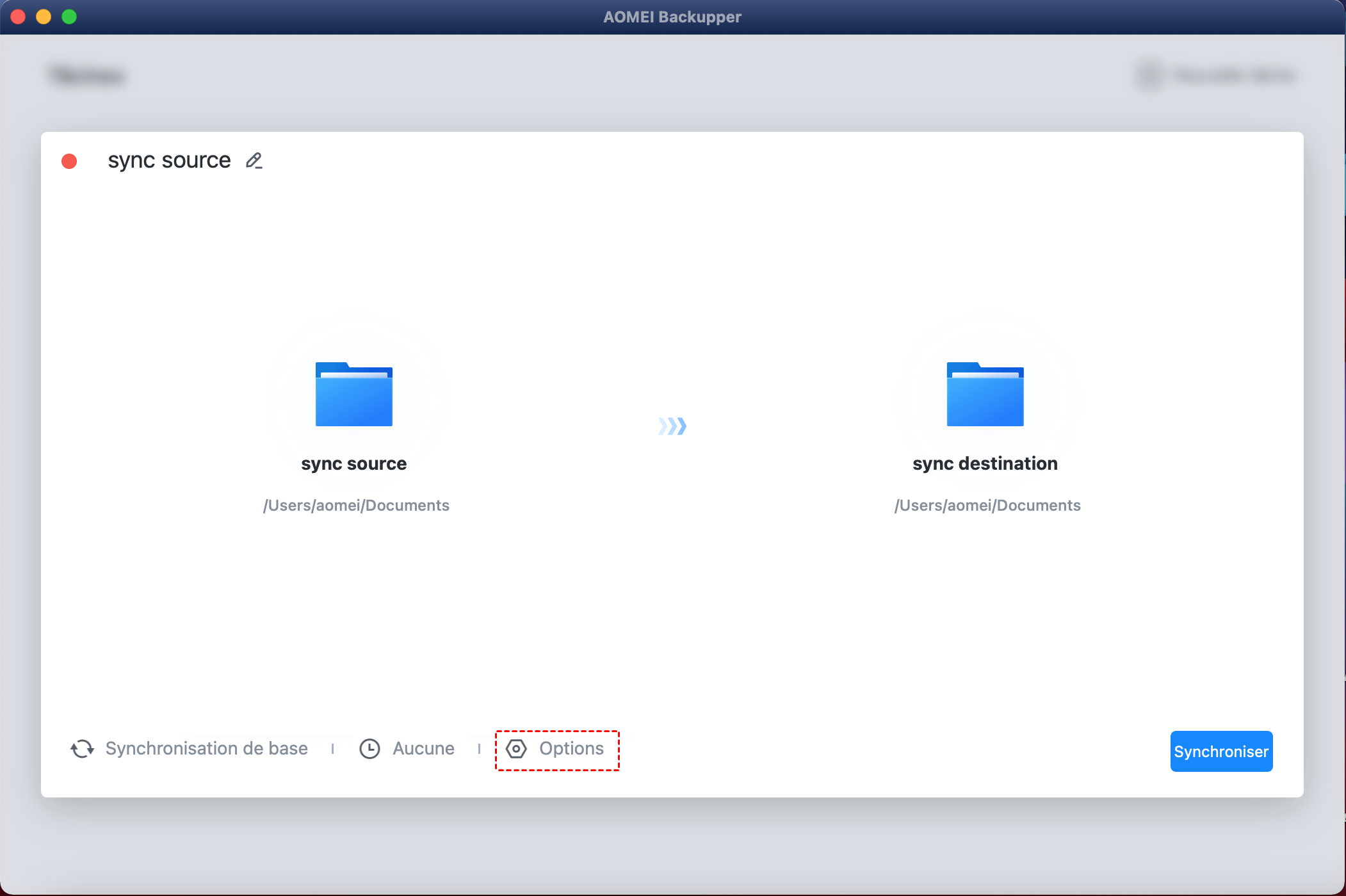This screenshot has width=1346, height=896.
Task: Click the sync source folder icon
Action: click(353, 394)
